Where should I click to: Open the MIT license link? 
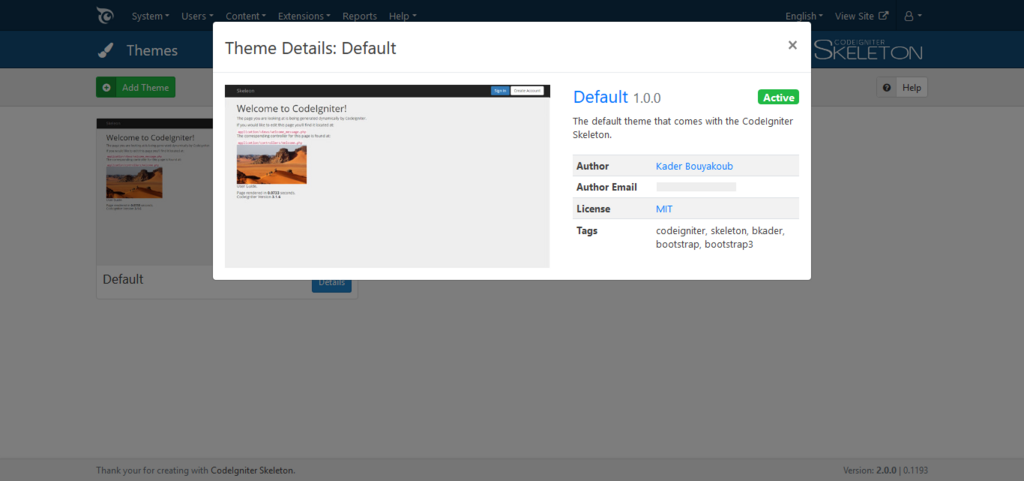[x=664, y=209]
